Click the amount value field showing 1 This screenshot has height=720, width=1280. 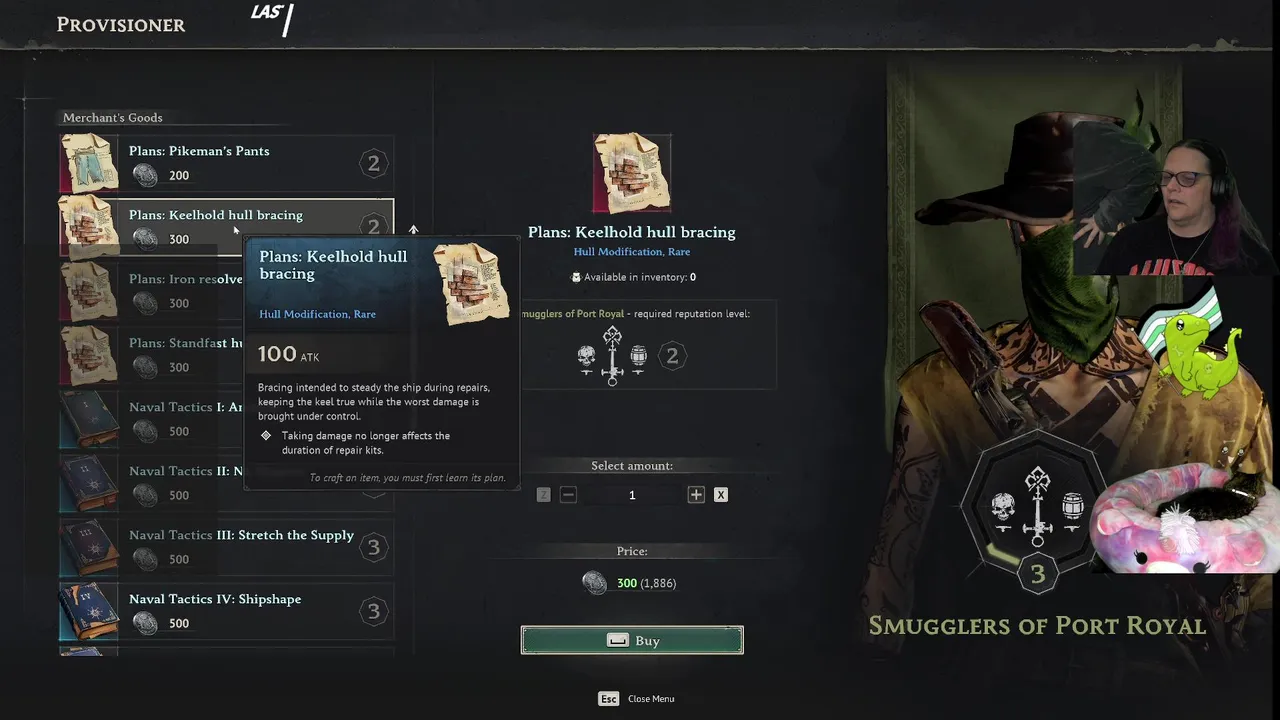(632, 495)
